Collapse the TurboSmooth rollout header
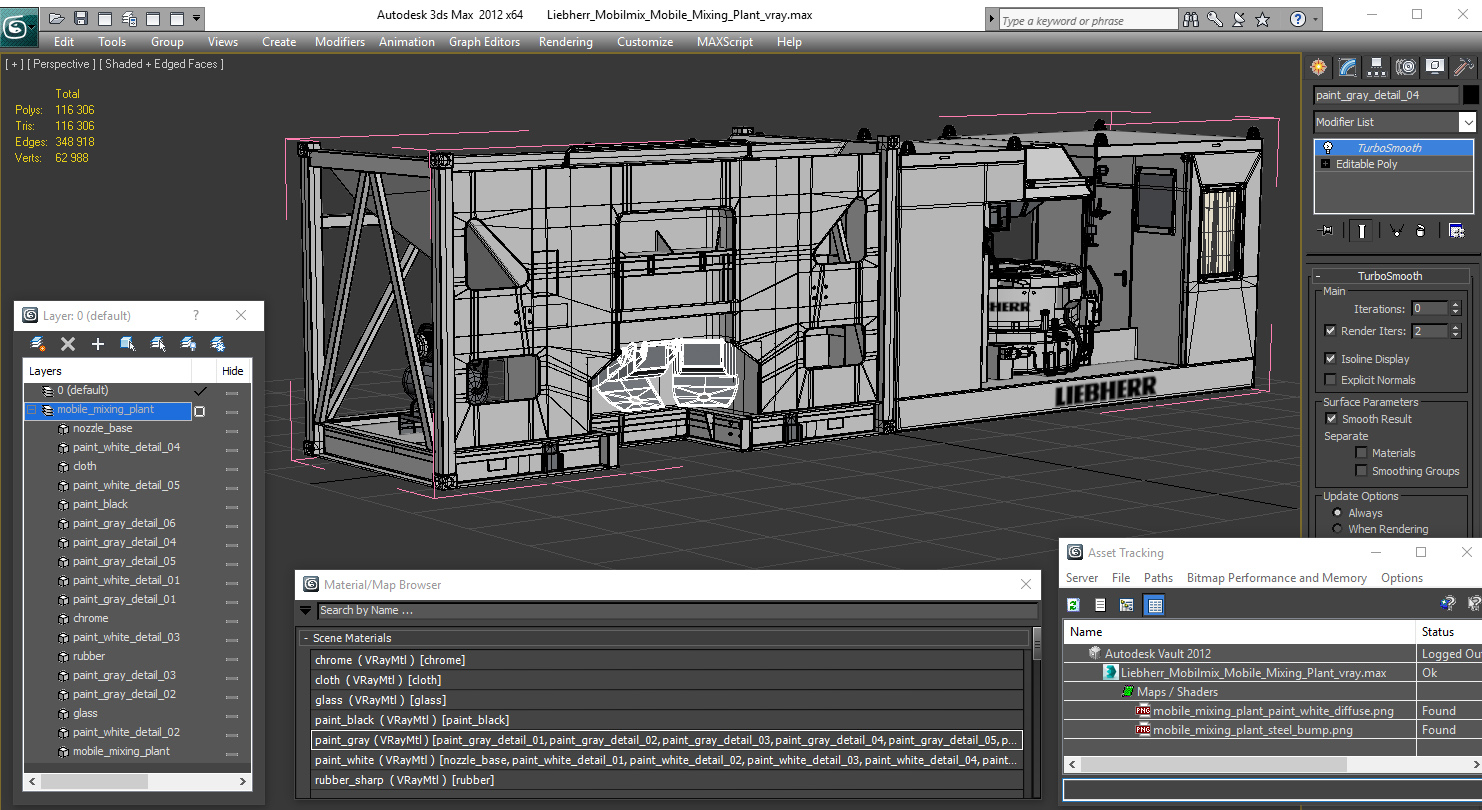Viewport: 1482px width, 810px height. (1389, 276)
